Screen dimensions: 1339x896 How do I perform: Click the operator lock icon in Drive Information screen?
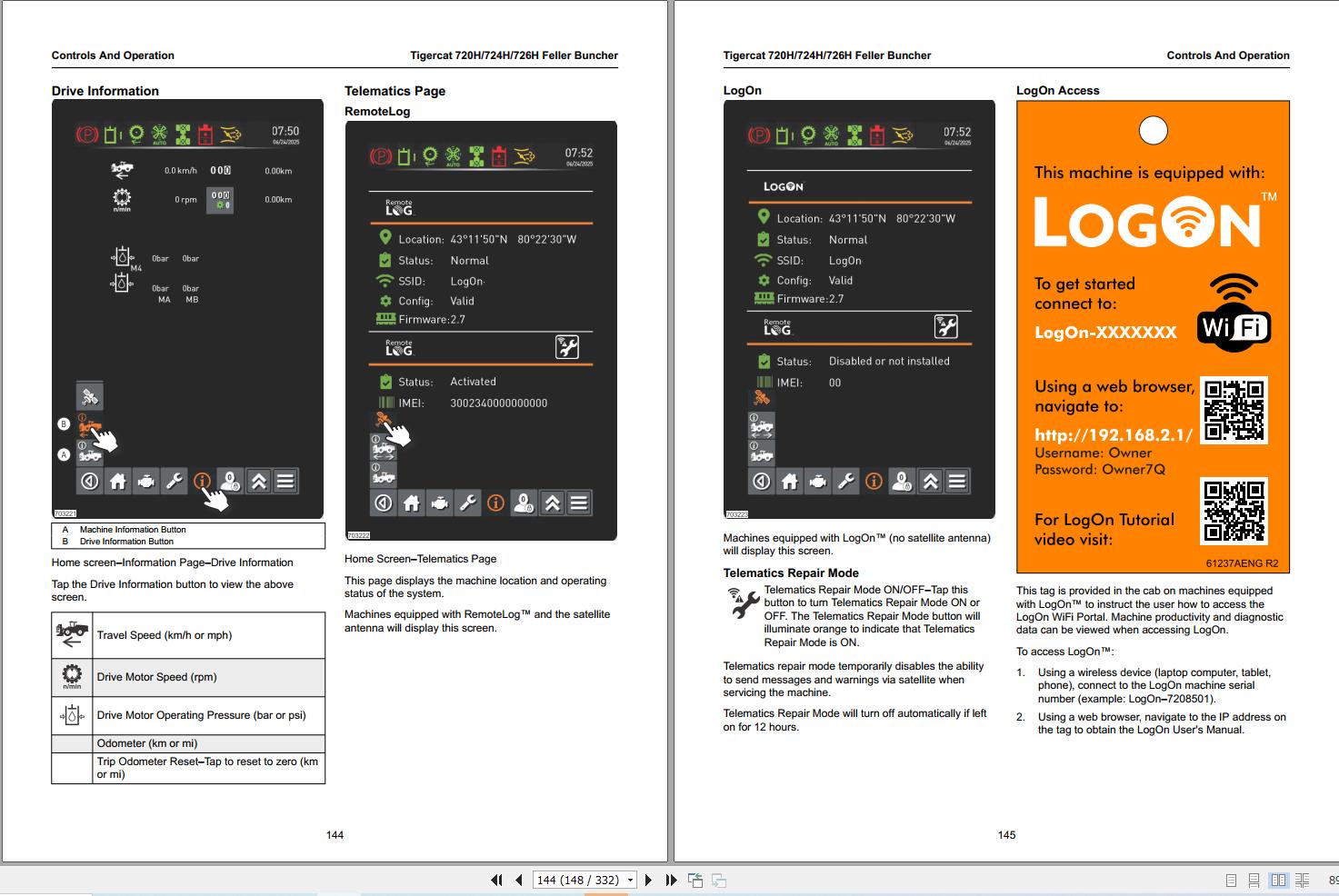click(230, 482)
